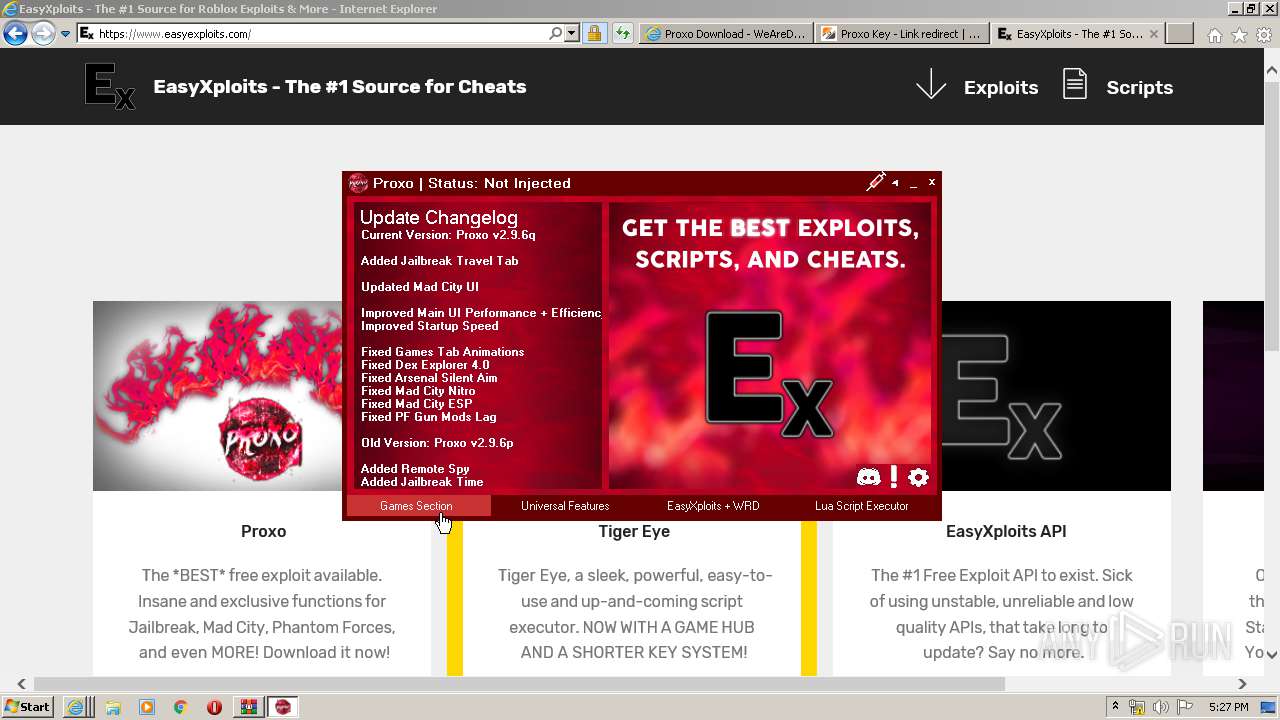Open the Scripts menu on the website

(1139, 87)
